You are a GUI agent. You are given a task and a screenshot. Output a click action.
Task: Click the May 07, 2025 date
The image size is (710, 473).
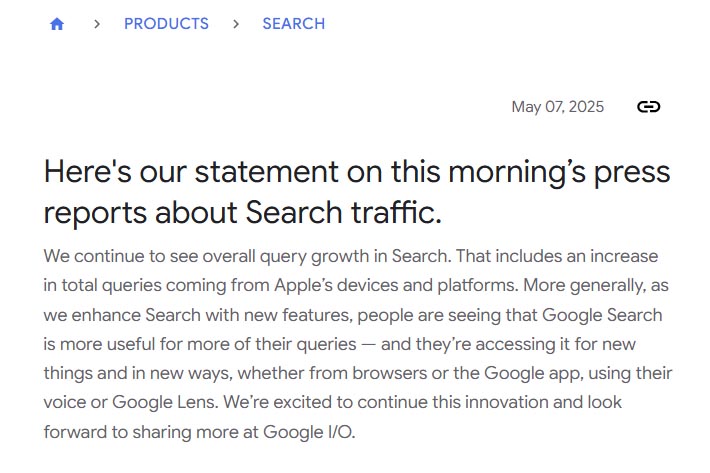(557, 107)
